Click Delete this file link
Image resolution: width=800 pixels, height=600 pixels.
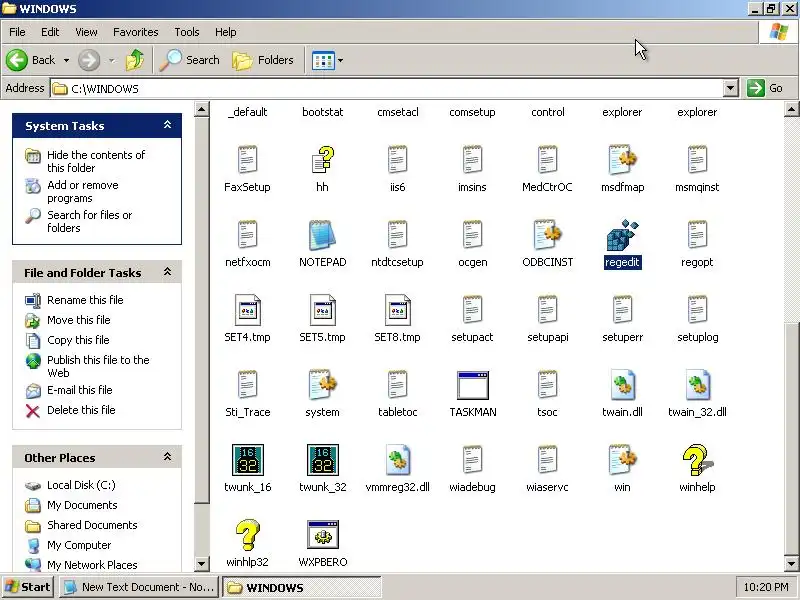coord(81,410)
